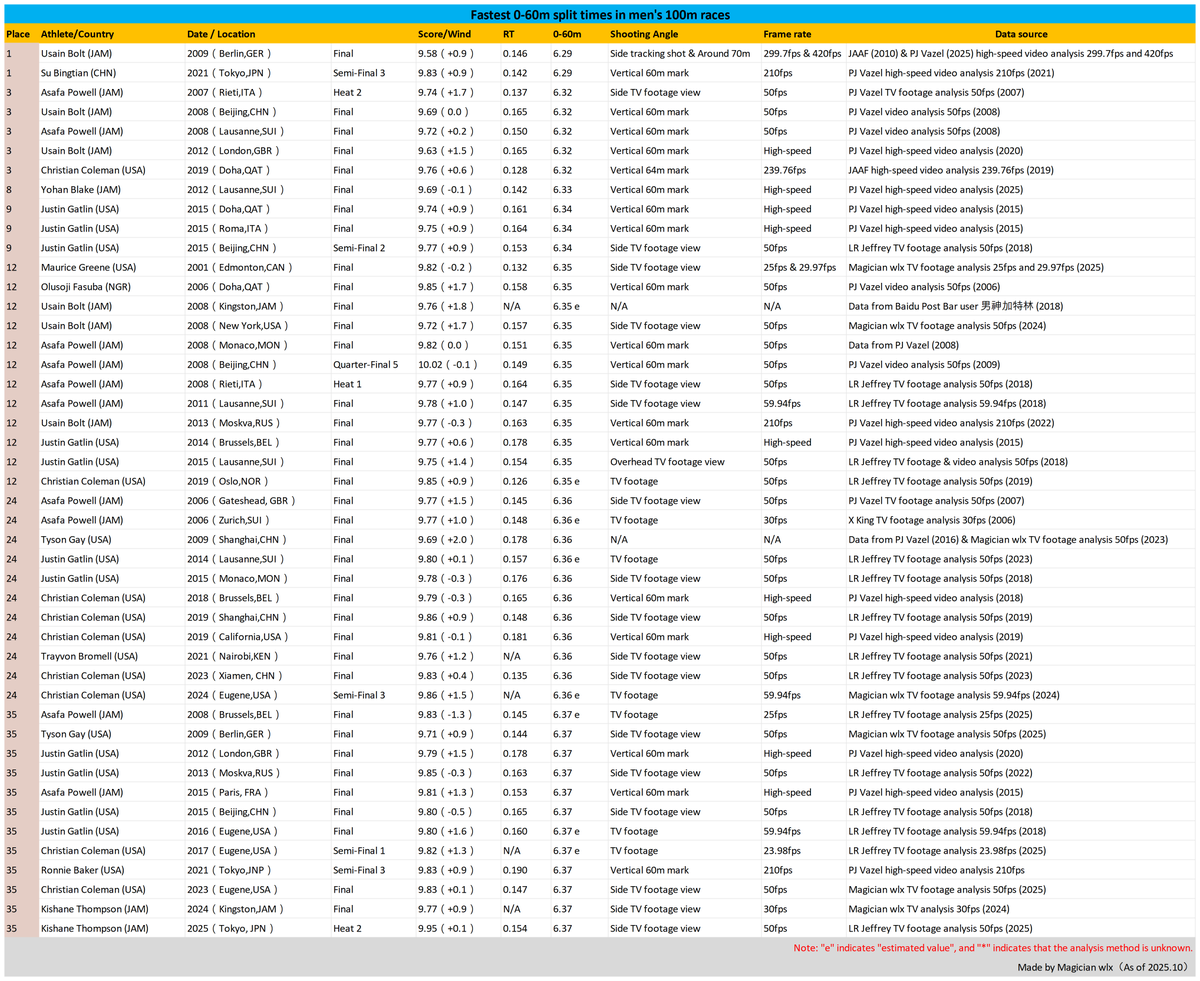Click the "Score/Wind" column header
1200x981 pixels.
tap(445, 34)
